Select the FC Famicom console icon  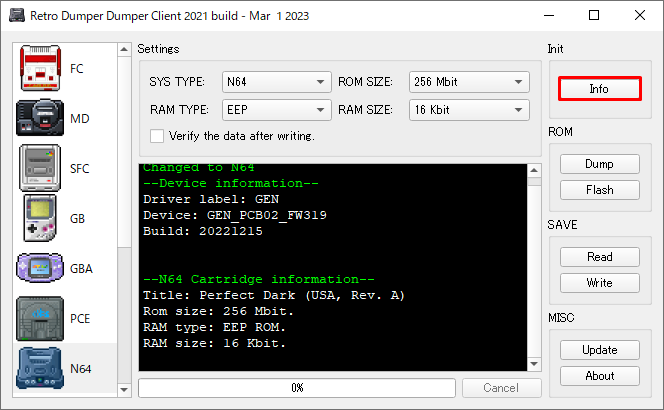coord(40,68)
